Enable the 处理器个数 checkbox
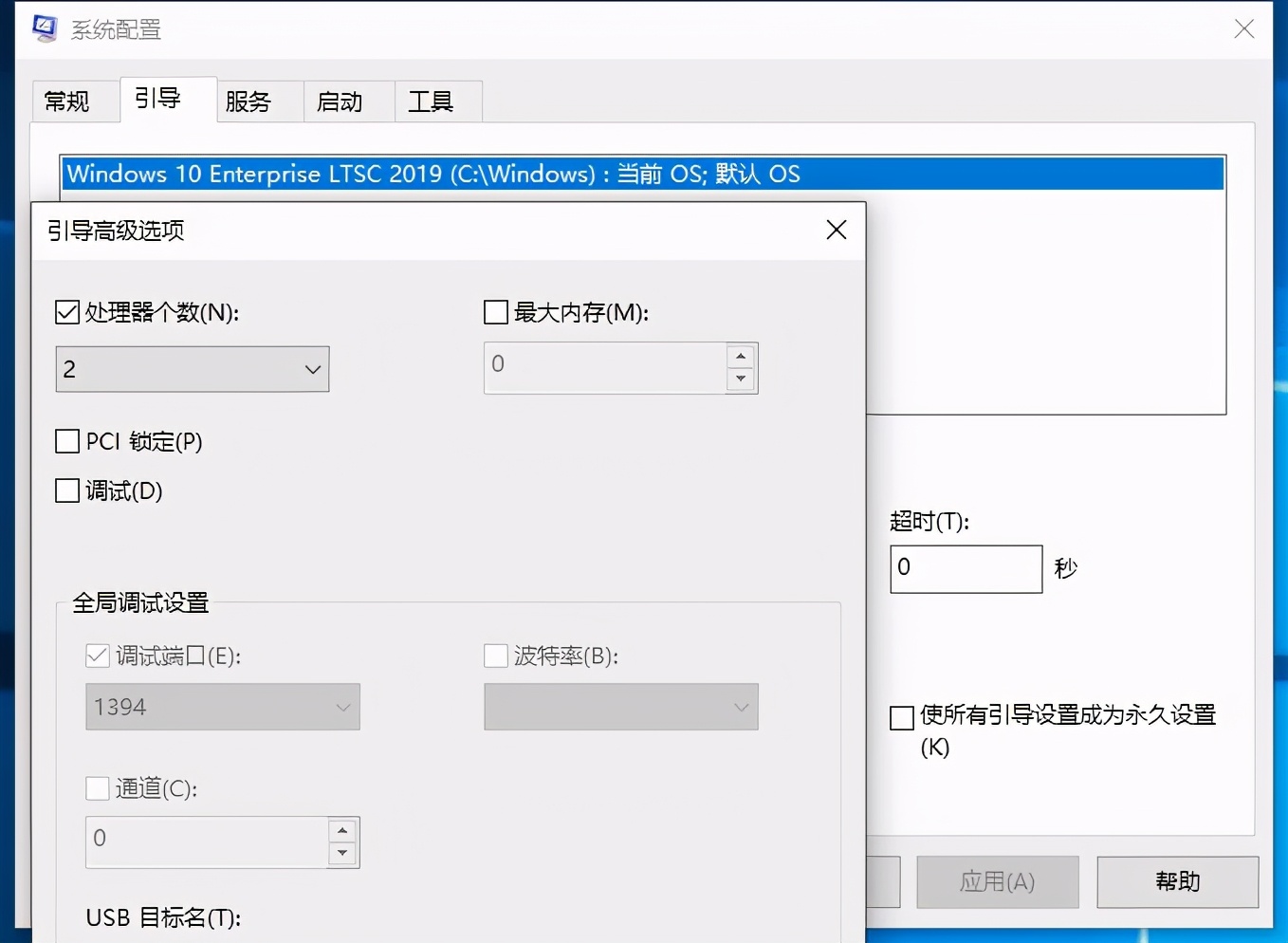 (66, 312)
